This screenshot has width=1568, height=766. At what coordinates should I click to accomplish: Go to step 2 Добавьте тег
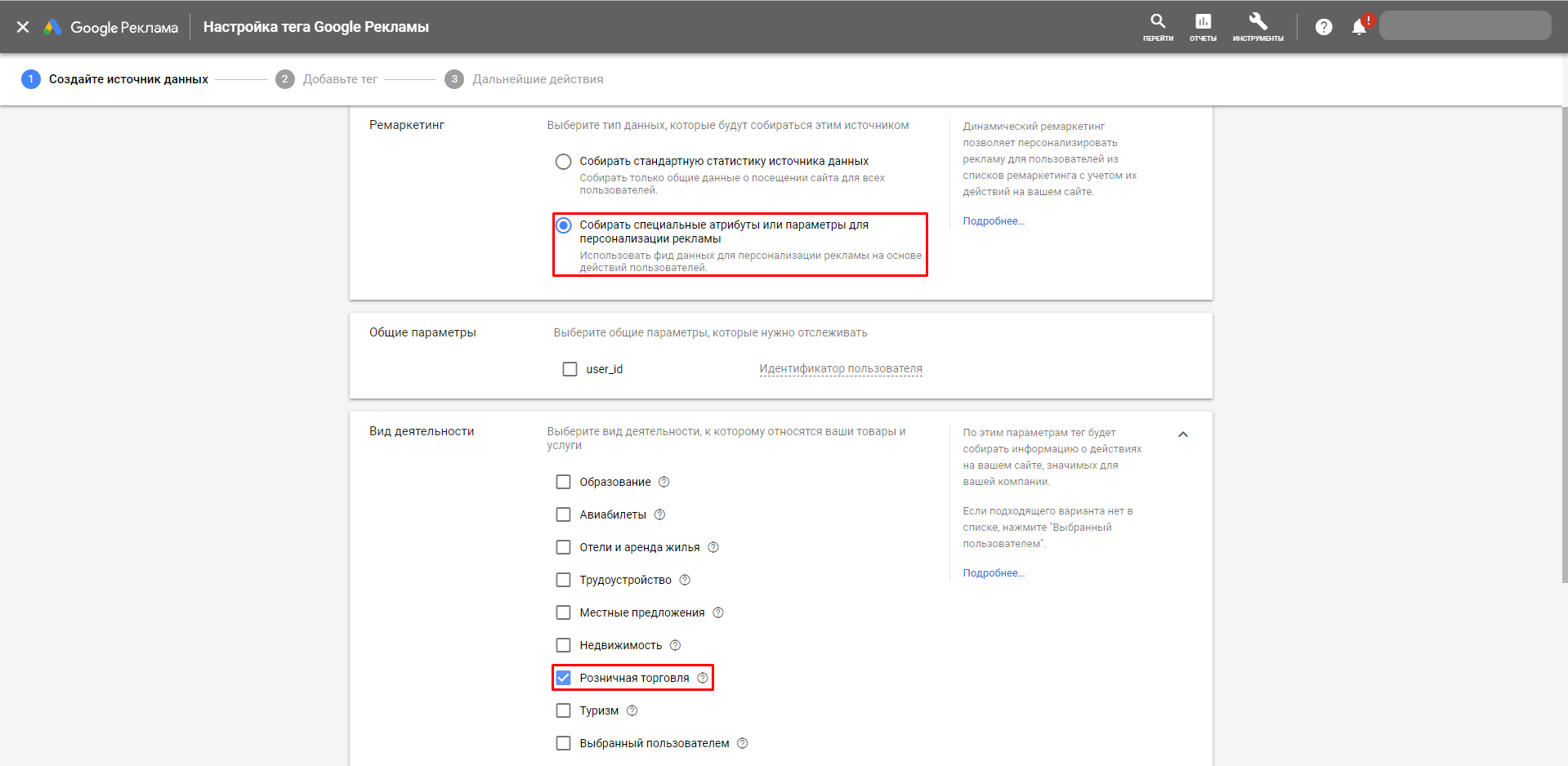(x=326, y=79)
